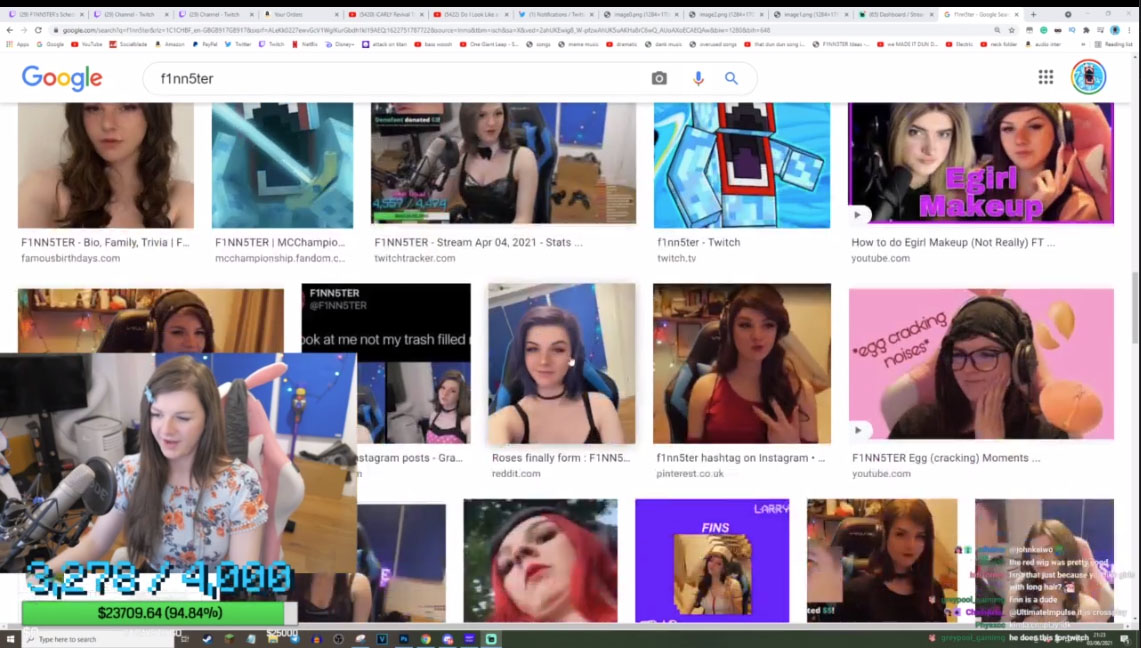Open the famousbirthdays.com result link
Screen dimensions: 1141x648
[x=71, y=258]
